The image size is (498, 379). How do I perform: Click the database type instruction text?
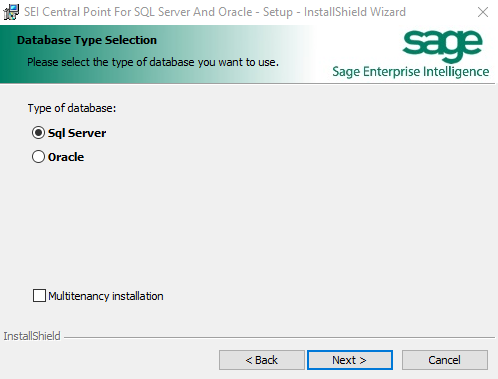coord(153,62)
